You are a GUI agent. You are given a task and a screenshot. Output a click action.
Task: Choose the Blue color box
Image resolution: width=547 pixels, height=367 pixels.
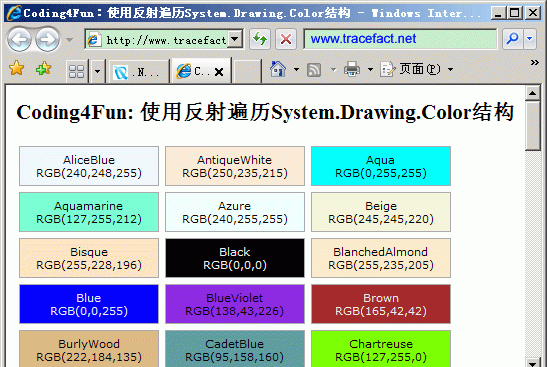coord(89,304)
